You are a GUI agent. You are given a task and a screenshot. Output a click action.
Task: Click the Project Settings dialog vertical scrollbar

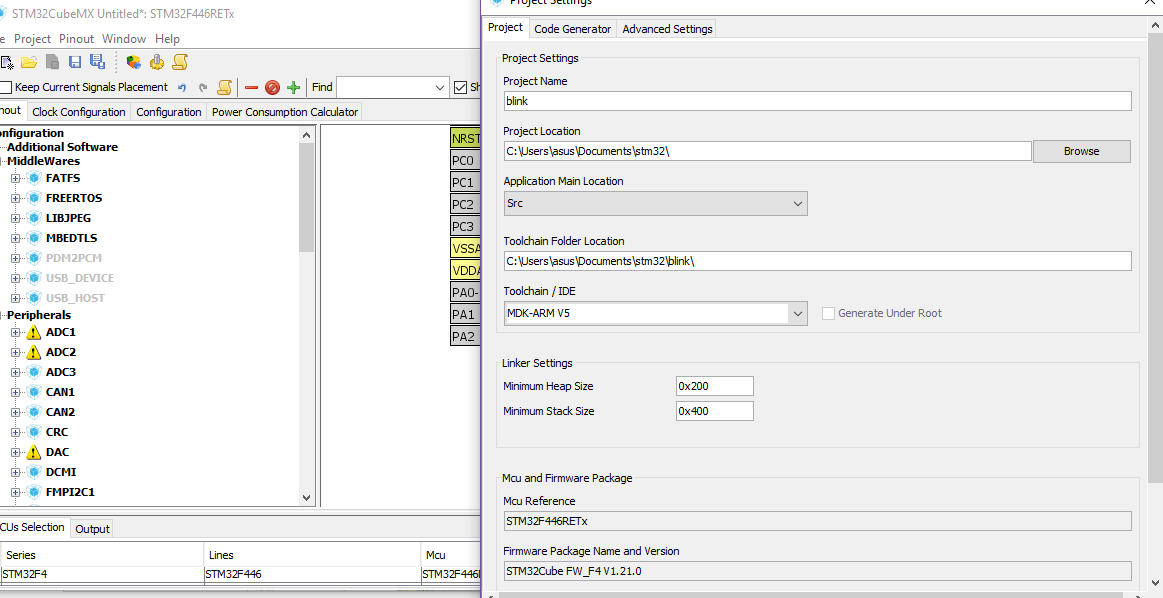pyautogui.click(x=1155, y=257)
